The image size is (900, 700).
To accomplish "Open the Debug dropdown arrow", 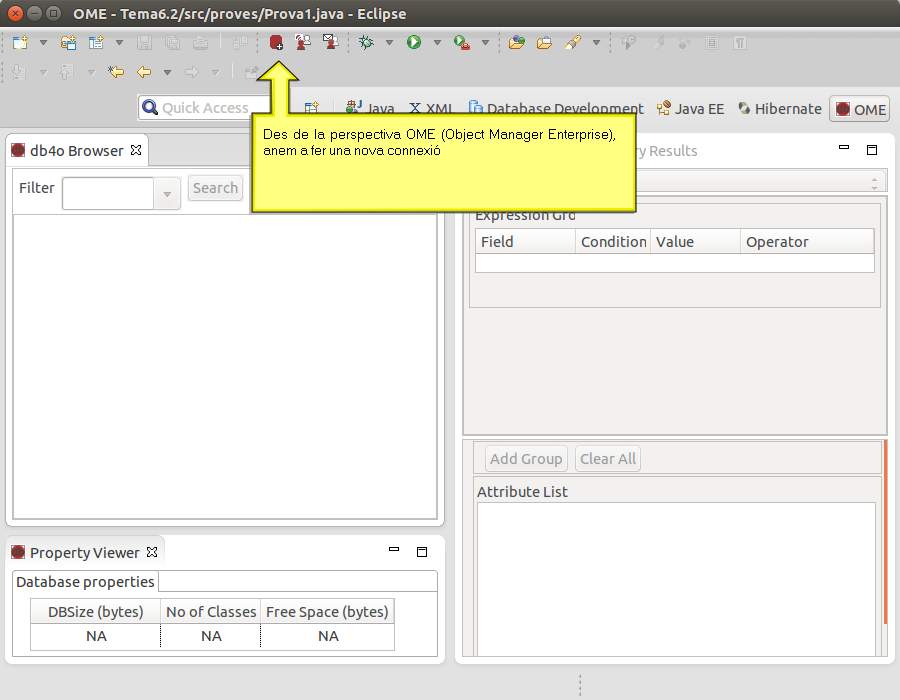I will pos(389,42).
